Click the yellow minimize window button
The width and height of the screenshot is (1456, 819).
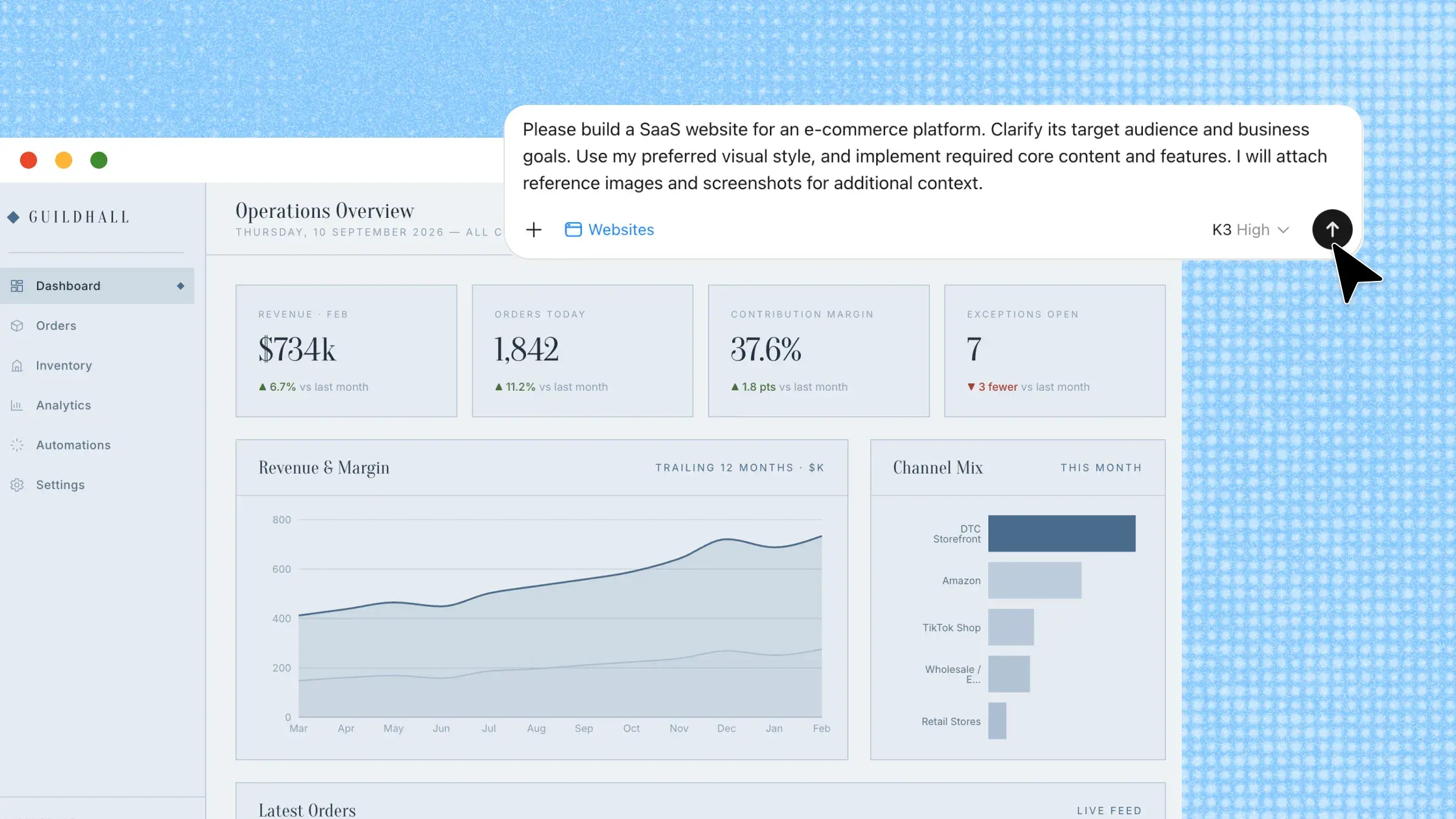(x=64, y=160)
